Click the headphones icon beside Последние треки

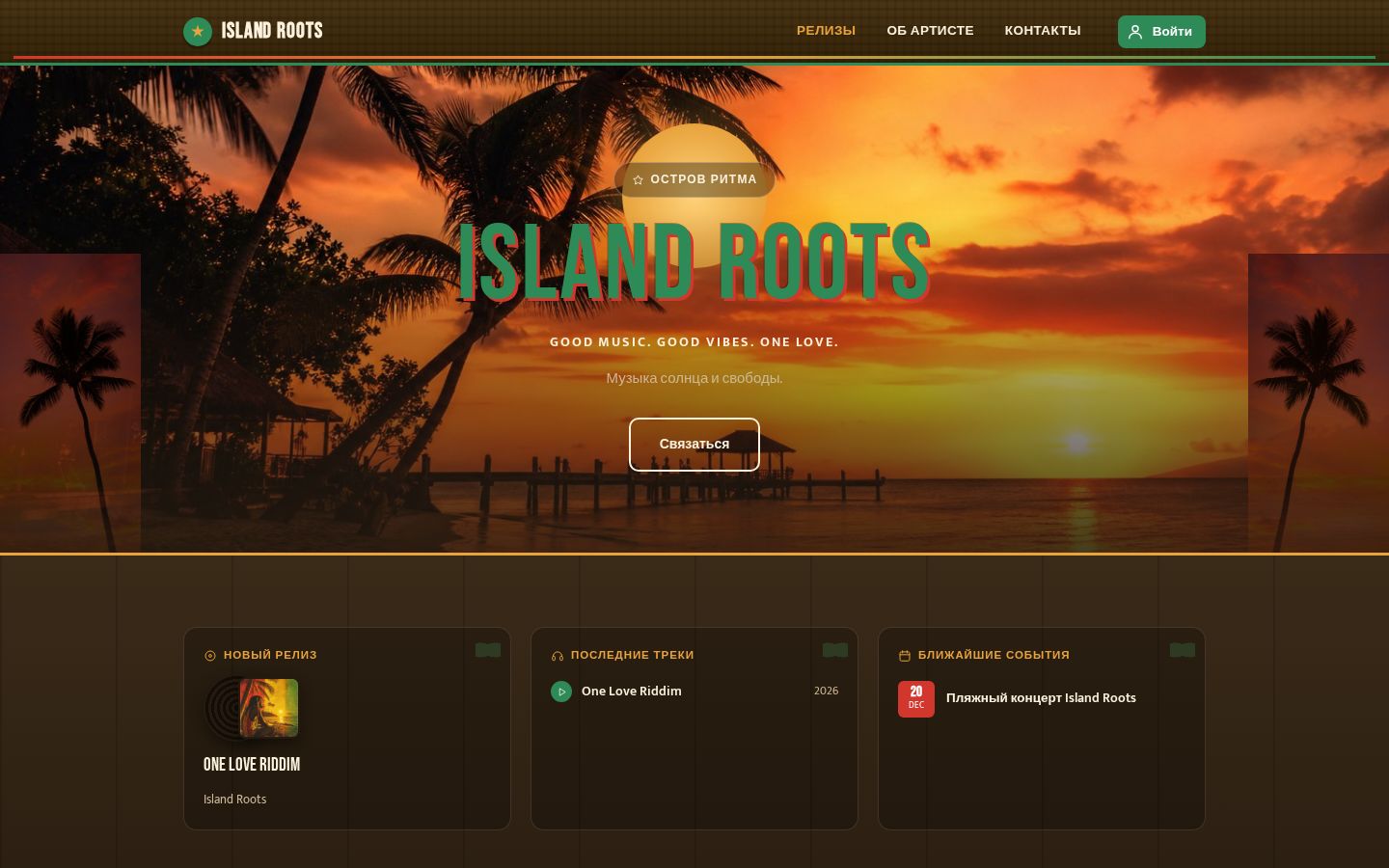point(558,656)
